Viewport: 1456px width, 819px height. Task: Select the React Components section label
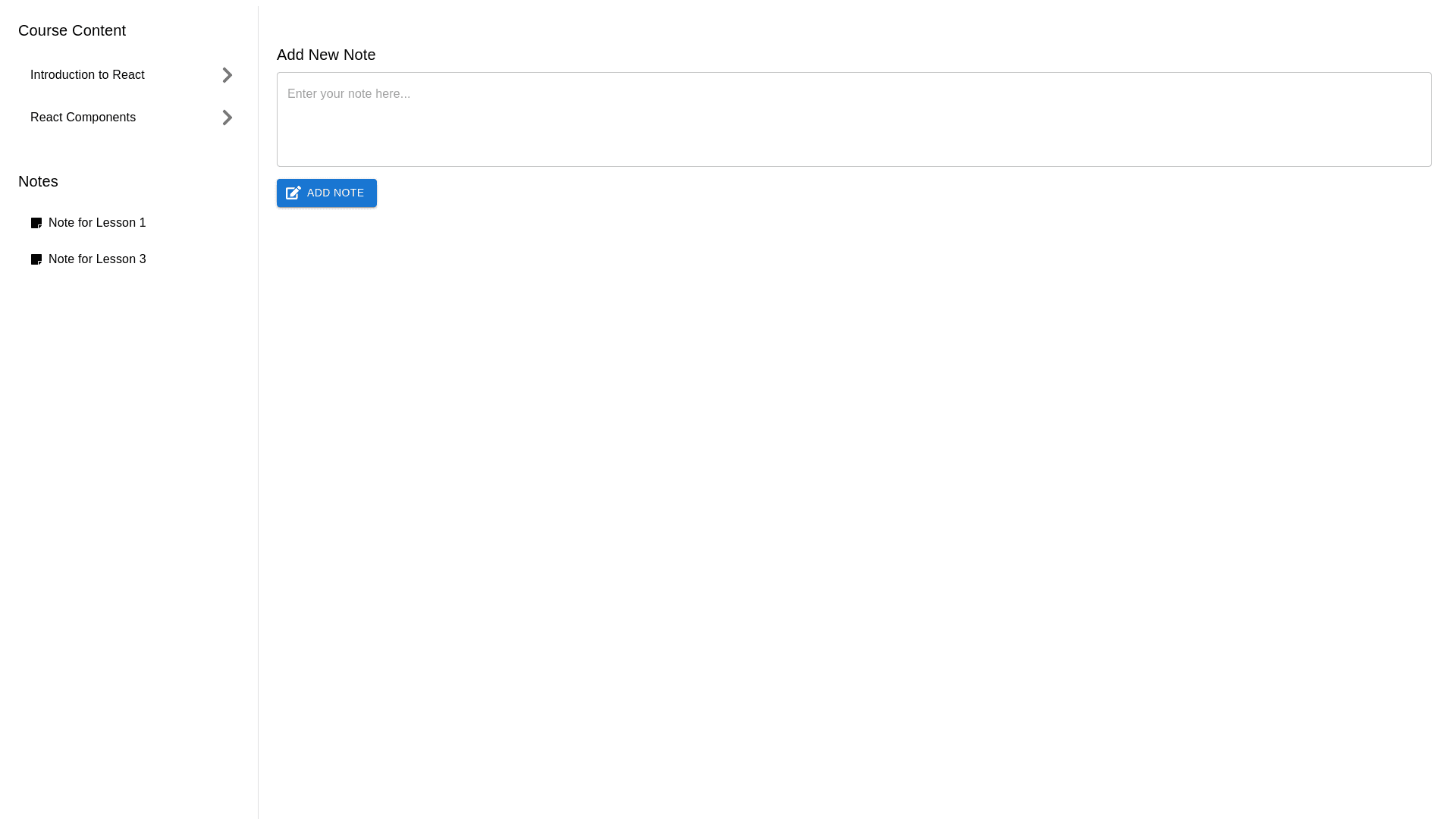(x=83, y=118)
